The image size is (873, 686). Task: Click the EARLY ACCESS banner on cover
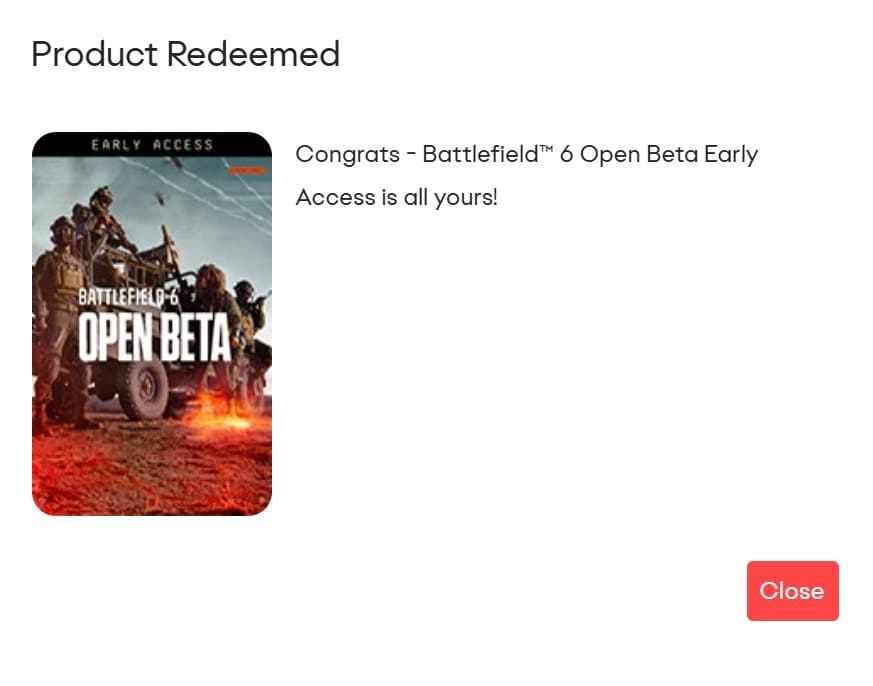pyautogui.click(x=152, y=144)
